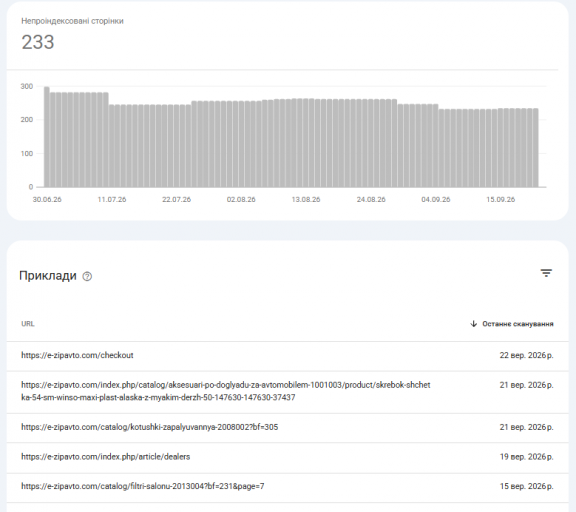Click the 02.08.26 date label on chart
This screenshot has height=512, width=576.
pos(241,199)
